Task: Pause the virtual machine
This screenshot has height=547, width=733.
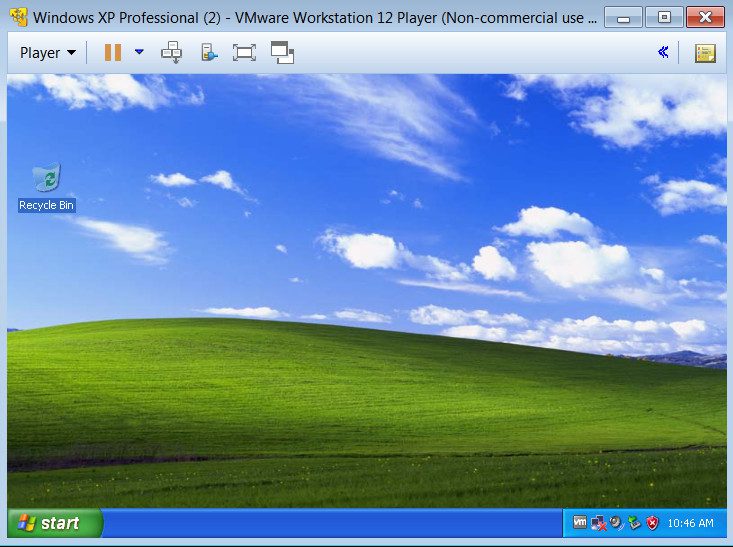Action: coord(113,52)
